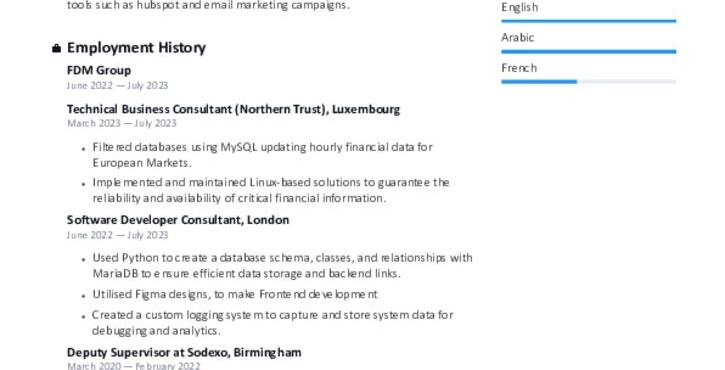725x370 pixels.
Task: Click the FDM Group company name
Action: coord(99,70)
